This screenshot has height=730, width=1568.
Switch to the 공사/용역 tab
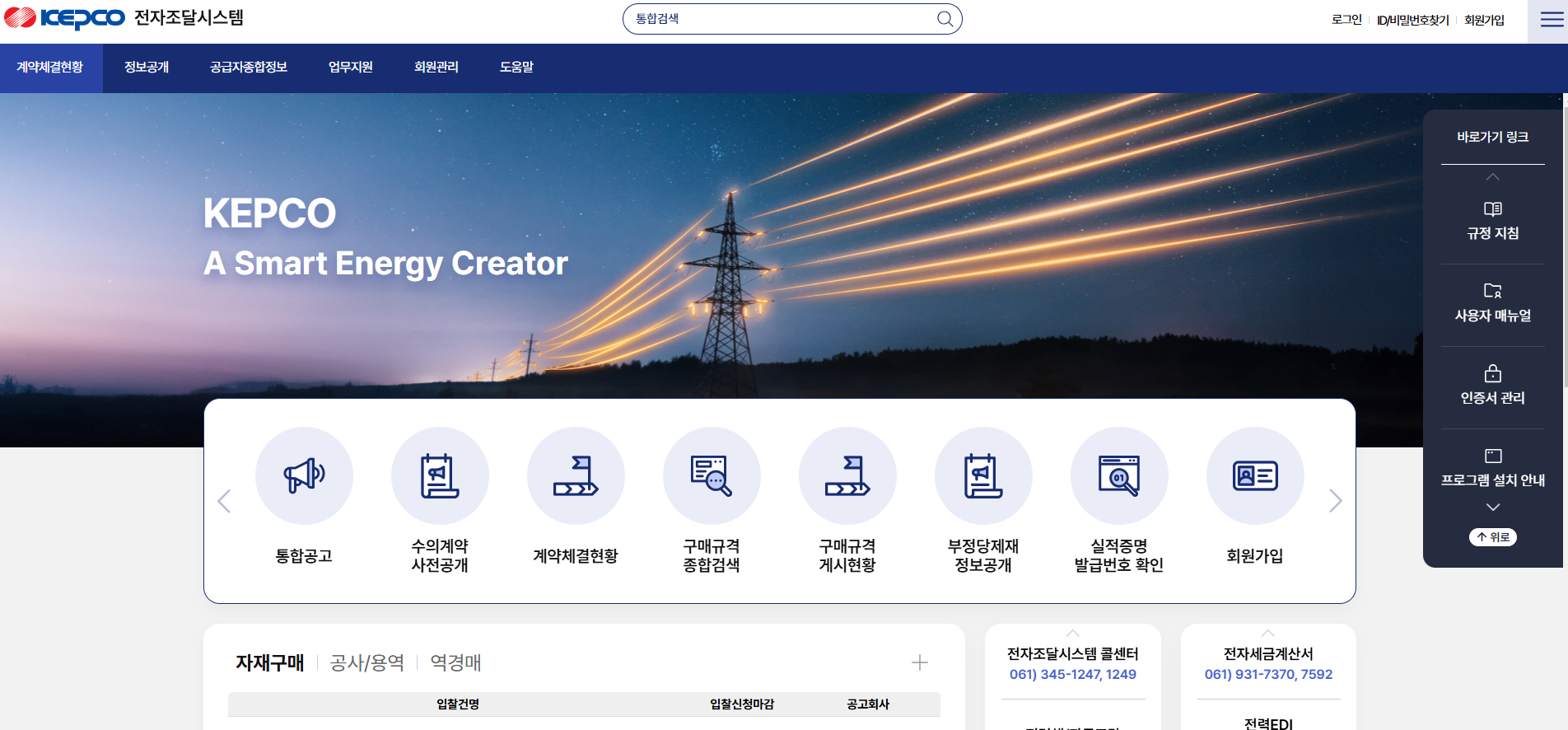tap(367, 662)
